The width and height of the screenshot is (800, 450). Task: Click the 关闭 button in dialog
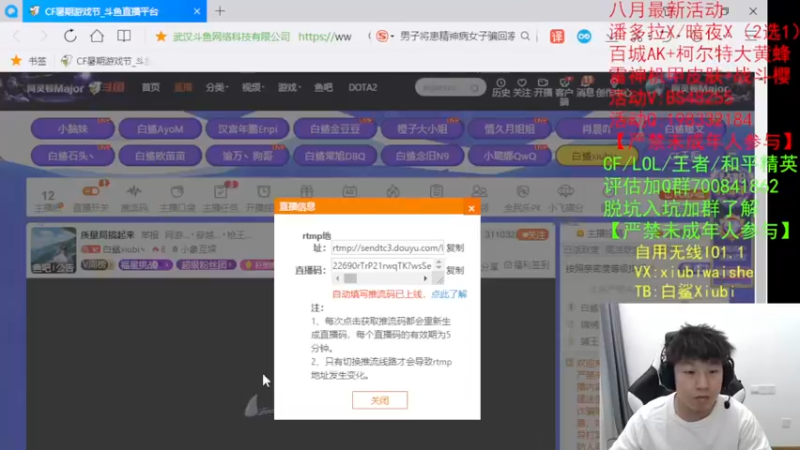click(380, 401)
